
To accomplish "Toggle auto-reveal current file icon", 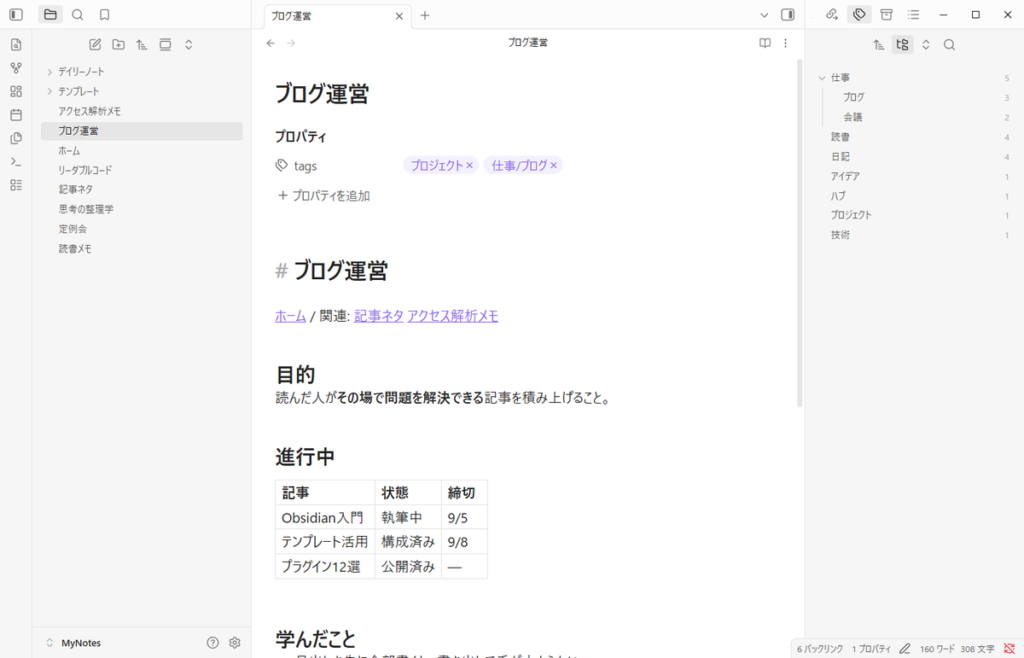I will (165, 44).
